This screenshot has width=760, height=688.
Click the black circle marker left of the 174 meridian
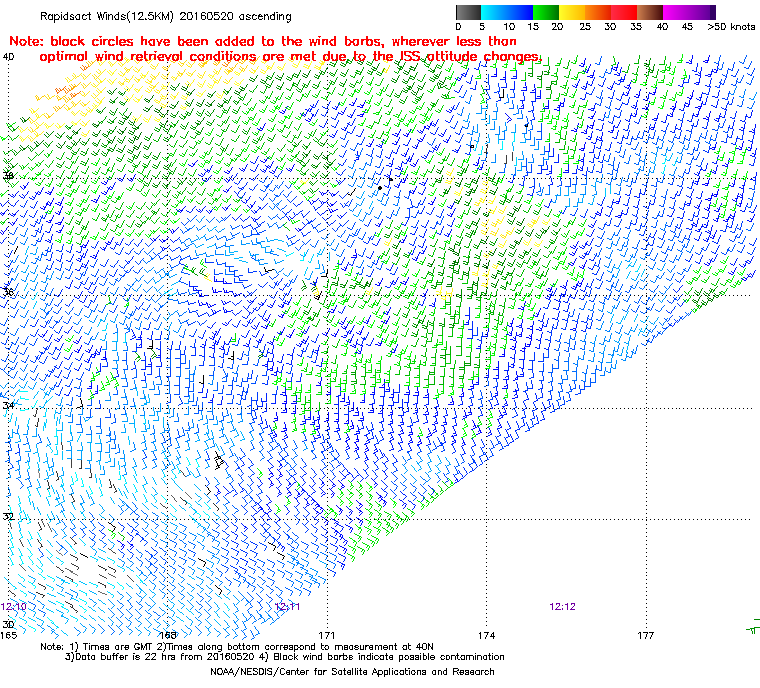tap(472, 146)
